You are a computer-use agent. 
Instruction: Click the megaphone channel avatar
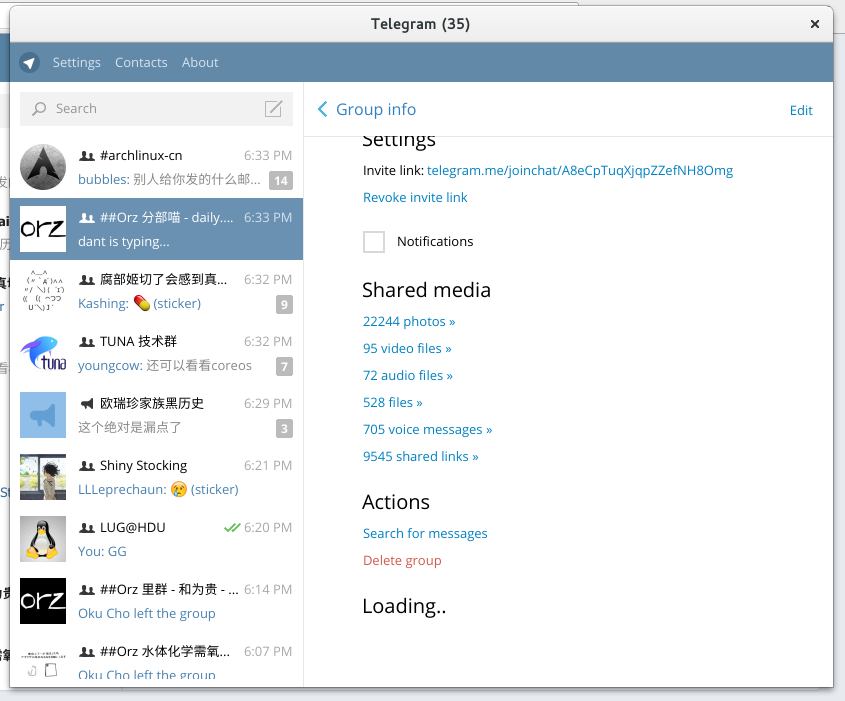coord(43,415)
